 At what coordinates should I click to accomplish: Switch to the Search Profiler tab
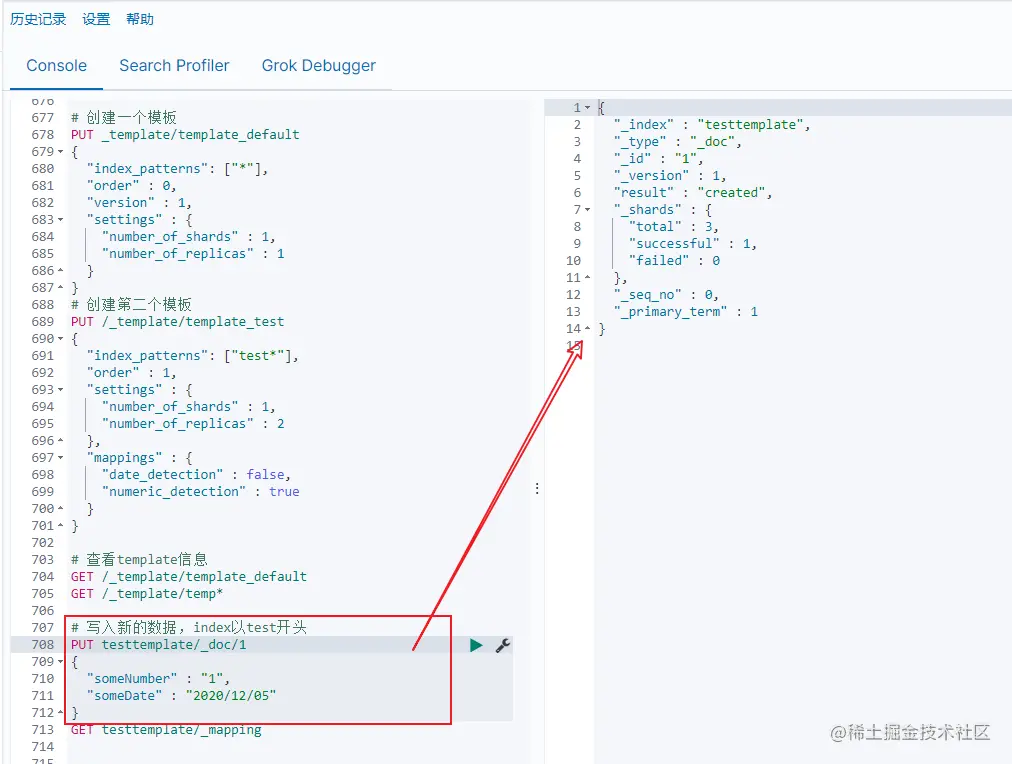coord(174,66)
